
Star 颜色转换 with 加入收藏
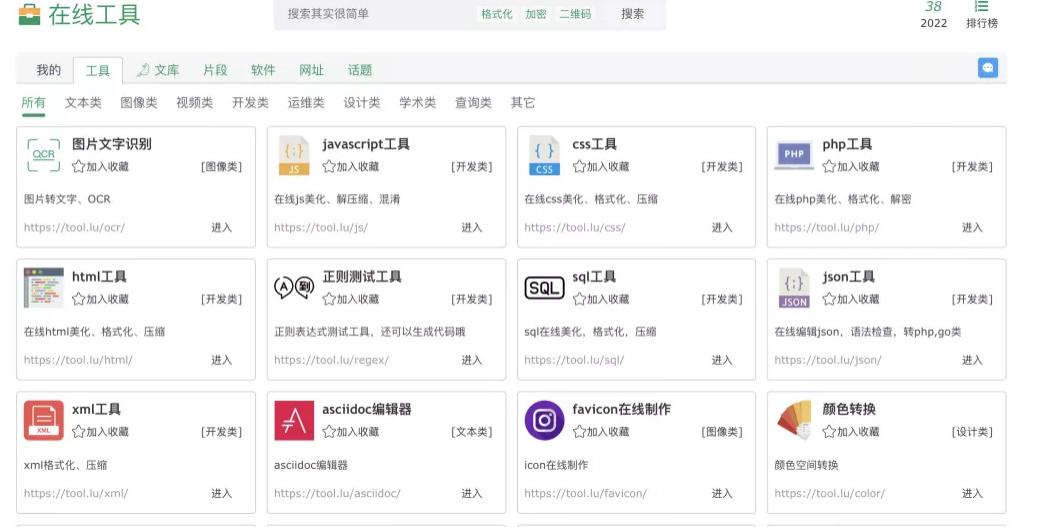[x=851, y=432]
